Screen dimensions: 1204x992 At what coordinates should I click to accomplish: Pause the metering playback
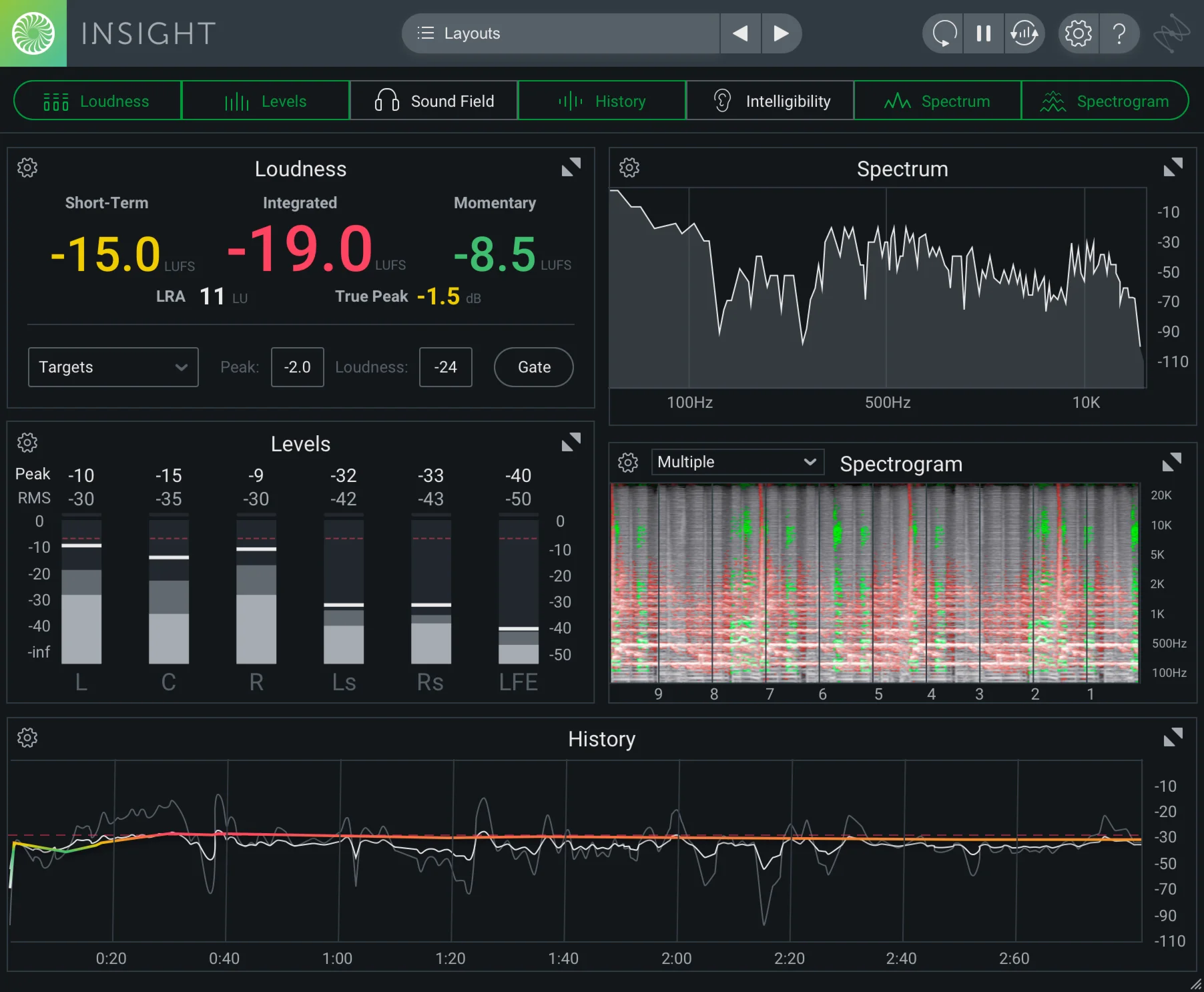(x=983, y=33)
